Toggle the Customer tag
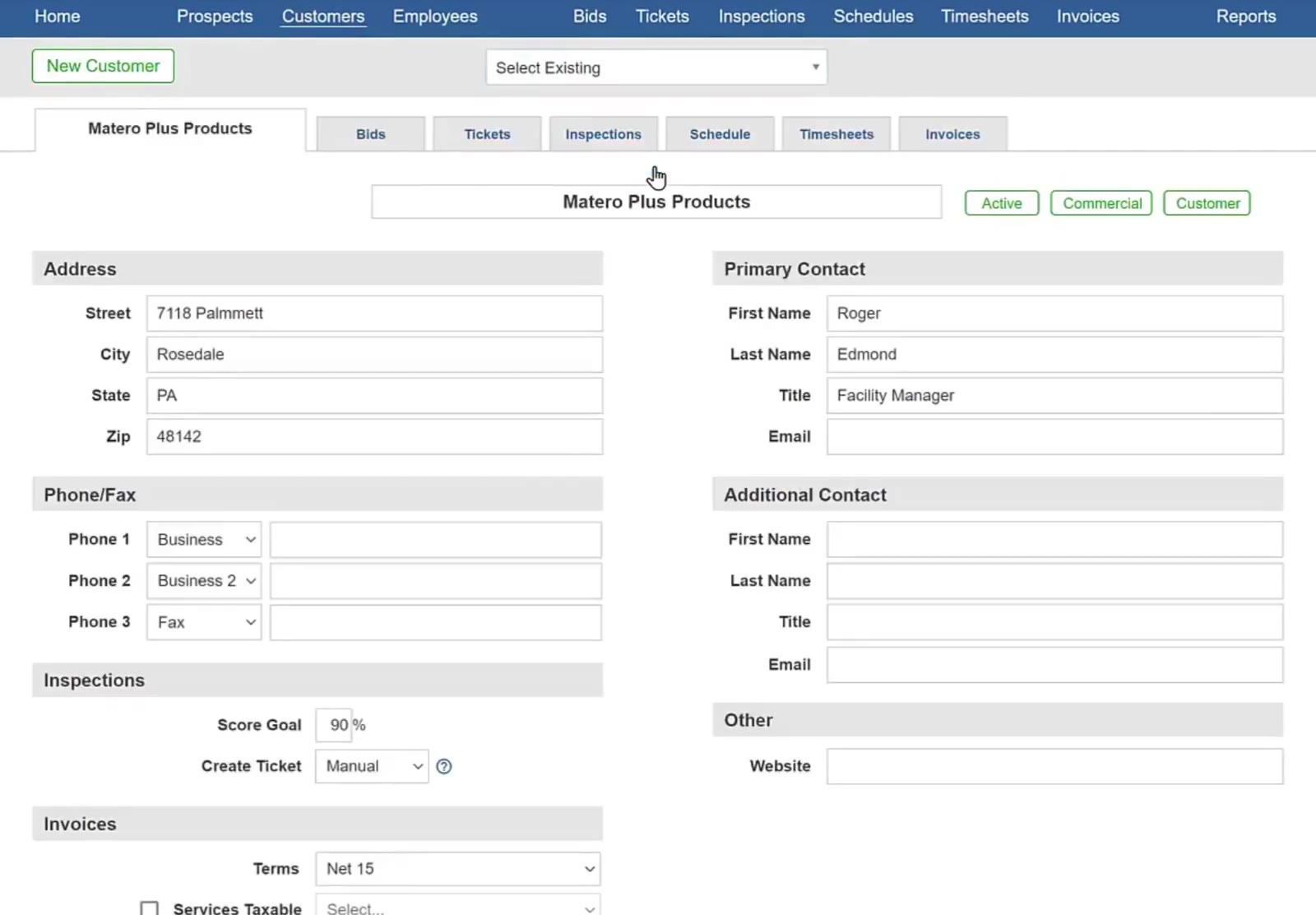This screenshot has width=1316, height=915. pyautogui.click(x=1207, y=203)
